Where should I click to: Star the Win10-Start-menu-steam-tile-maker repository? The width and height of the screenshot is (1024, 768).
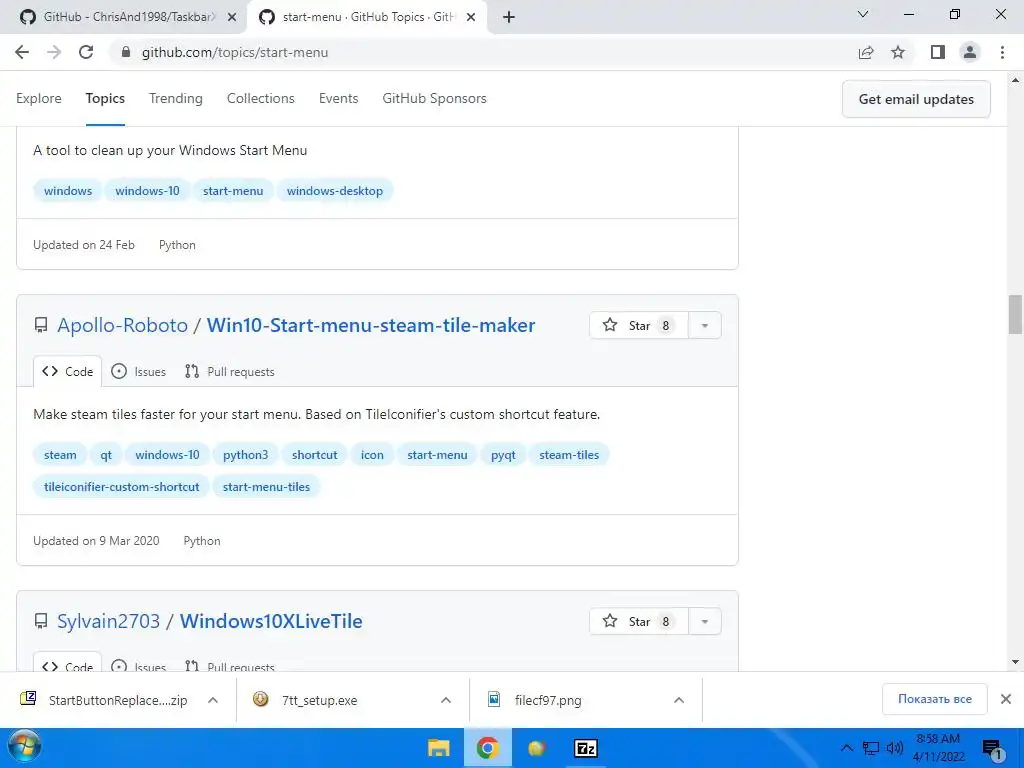[639, 325]
